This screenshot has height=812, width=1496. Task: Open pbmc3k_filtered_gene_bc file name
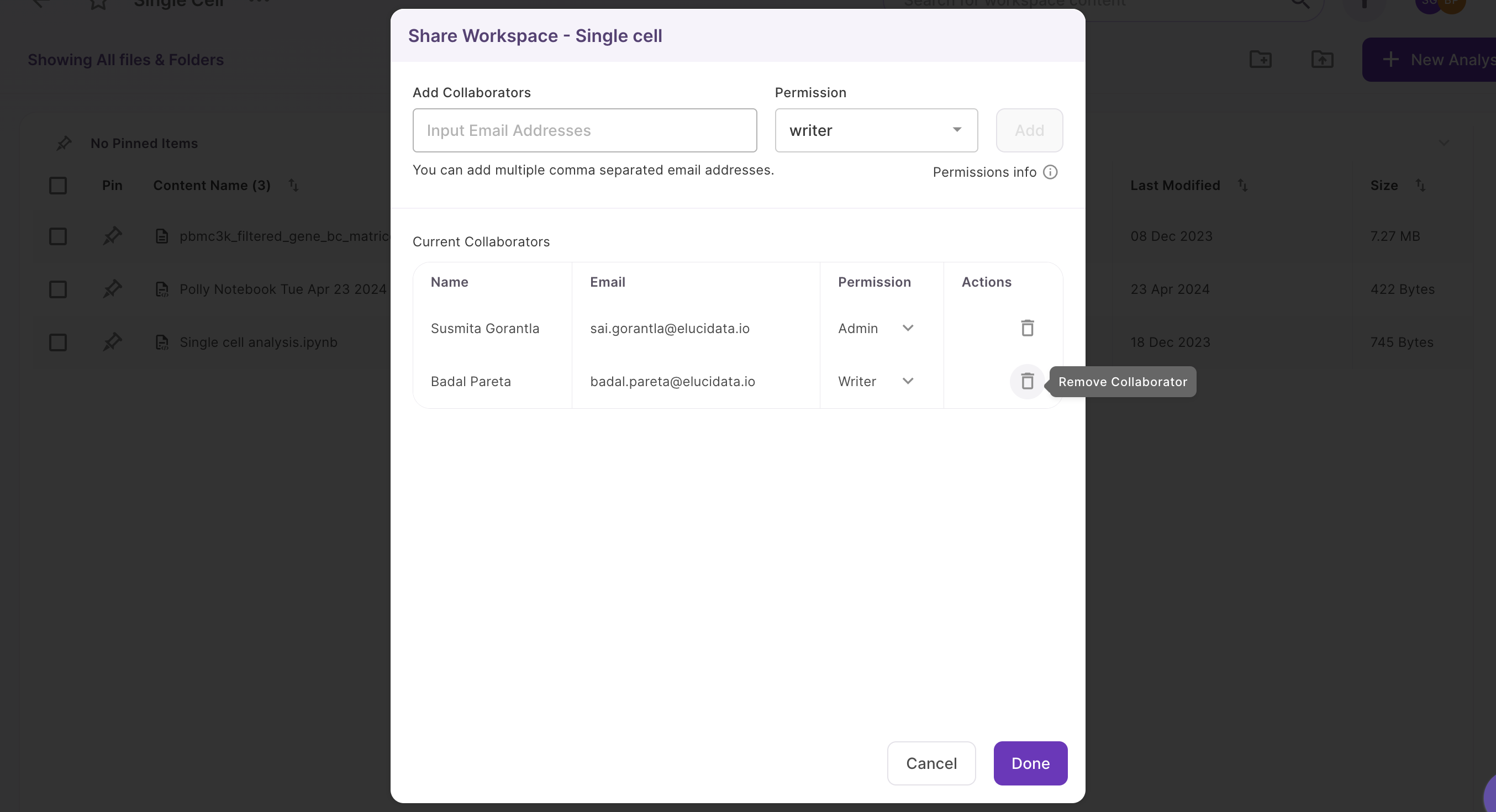click(285, 236)
